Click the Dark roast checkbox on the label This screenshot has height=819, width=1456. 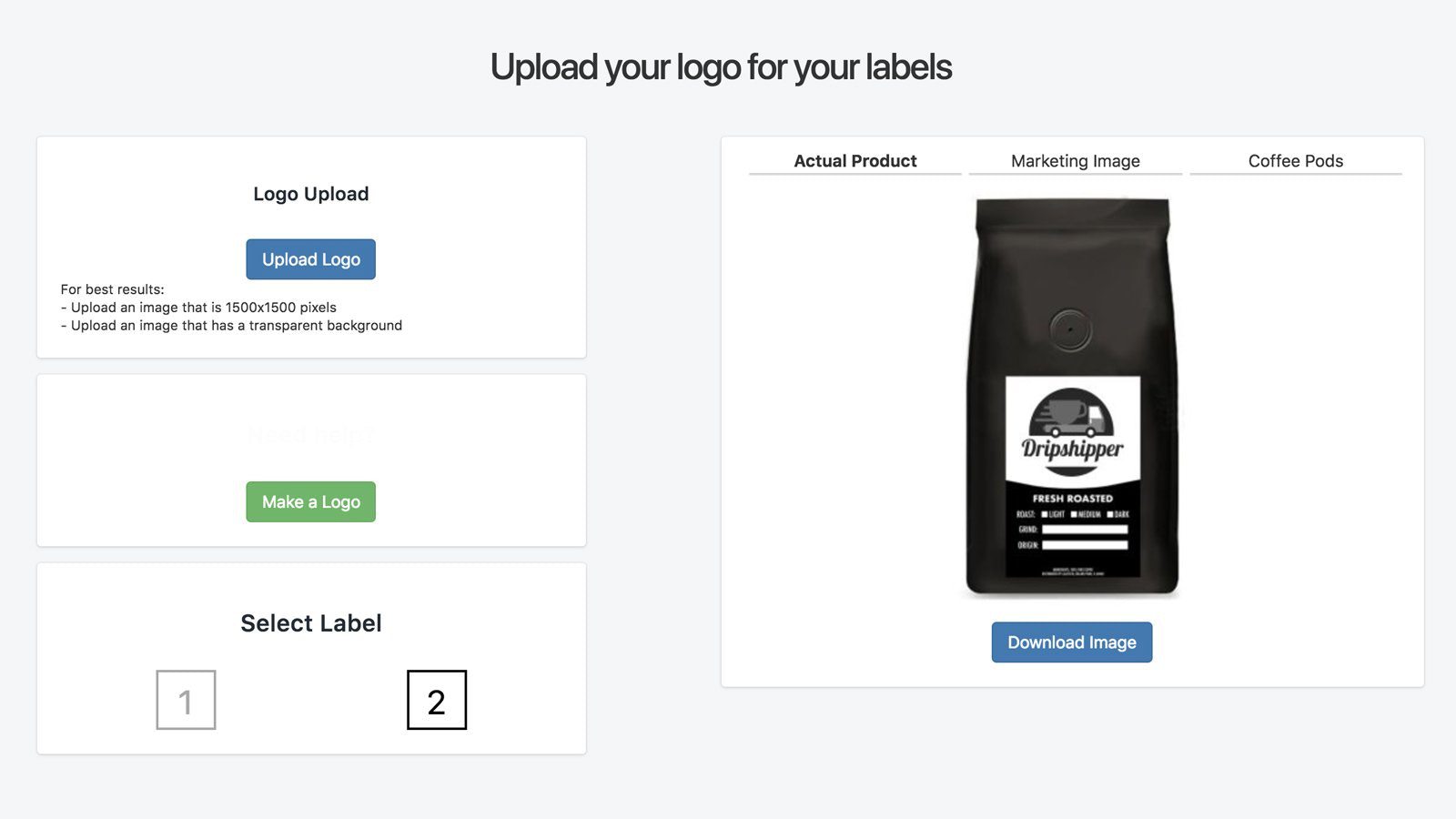pos(1110,514)
